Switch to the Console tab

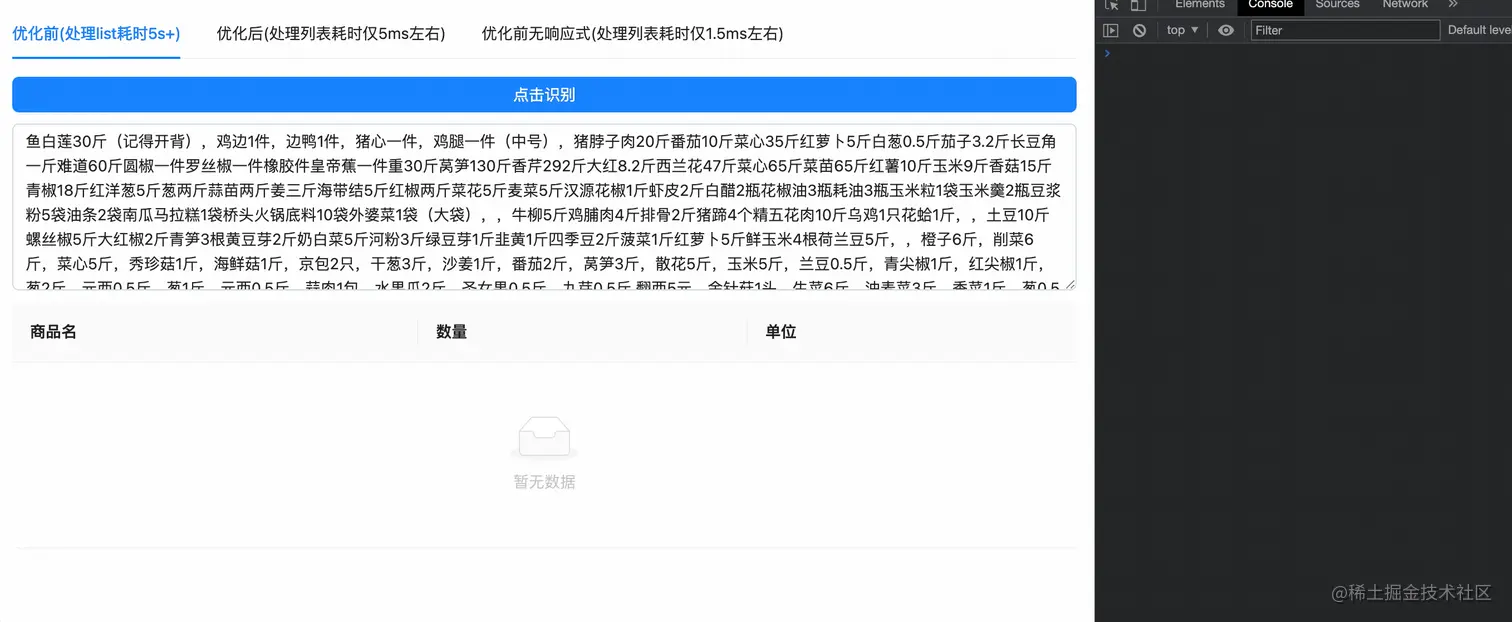(x=1271, y=5)
